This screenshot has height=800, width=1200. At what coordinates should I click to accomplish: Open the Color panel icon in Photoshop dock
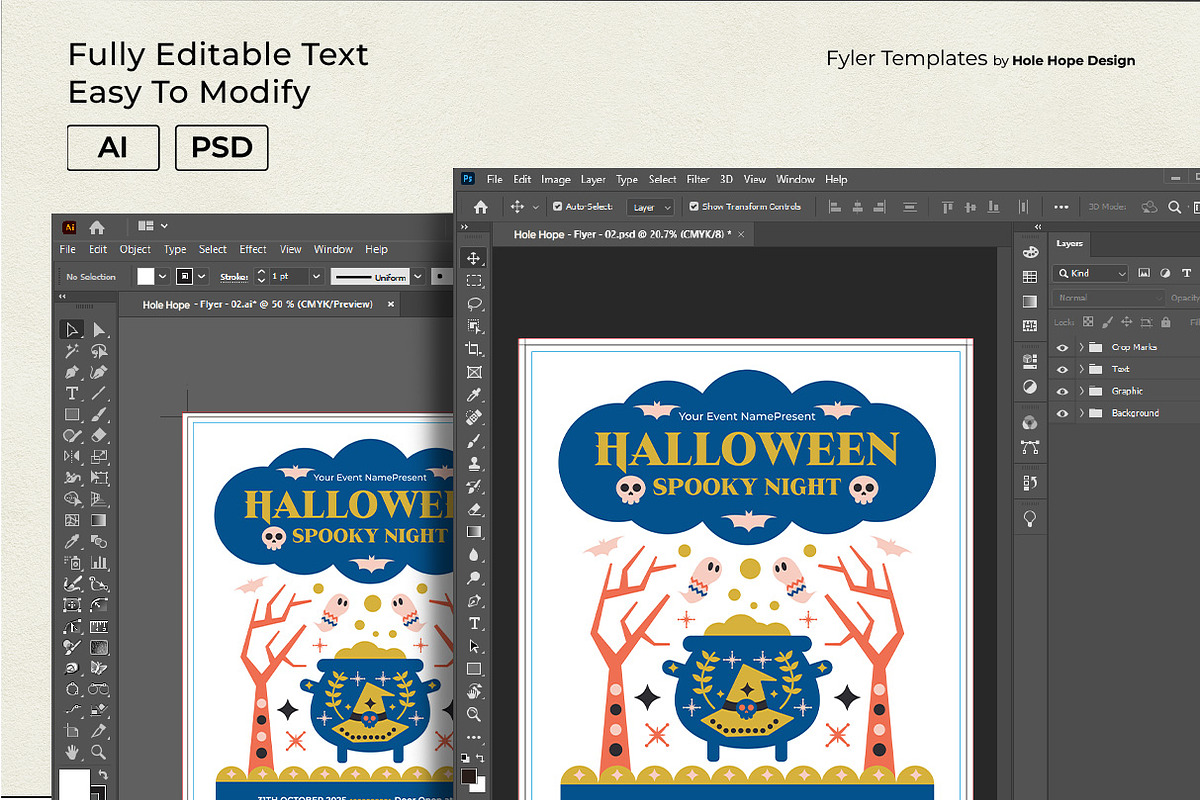click(x=1030, y=253)
